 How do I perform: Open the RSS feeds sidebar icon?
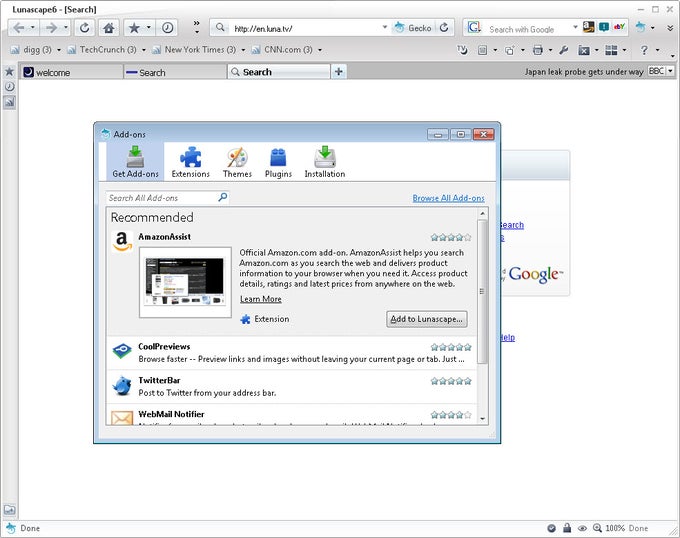point(9,102)
